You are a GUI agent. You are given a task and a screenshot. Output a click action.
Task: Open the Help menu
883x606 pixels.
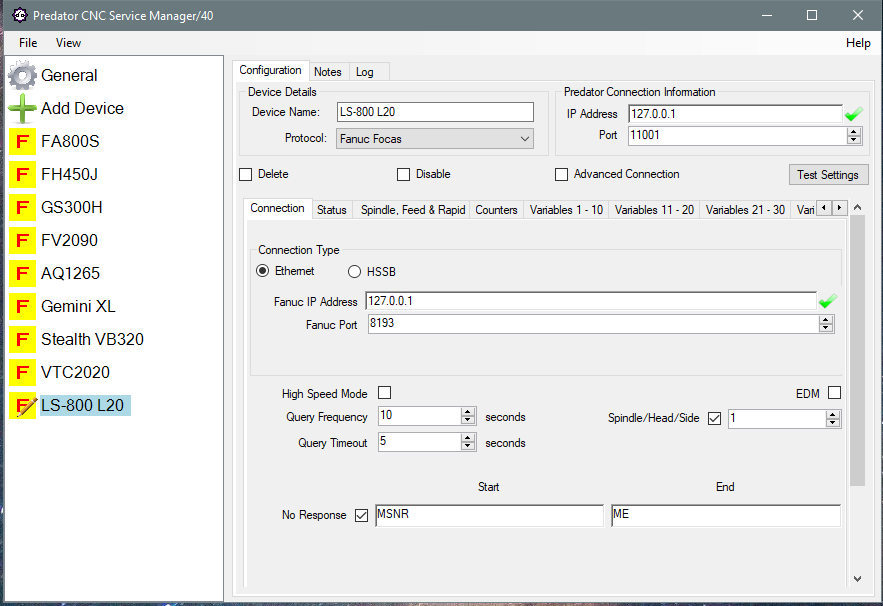pyautogui.click(x=858, y=43)
